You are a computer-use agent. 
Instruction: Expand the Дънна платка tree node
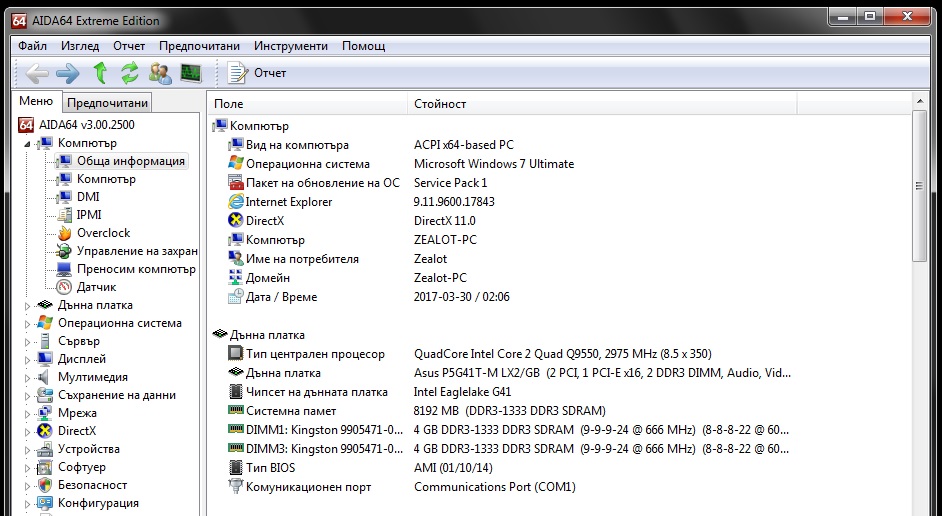click(27, 306)
